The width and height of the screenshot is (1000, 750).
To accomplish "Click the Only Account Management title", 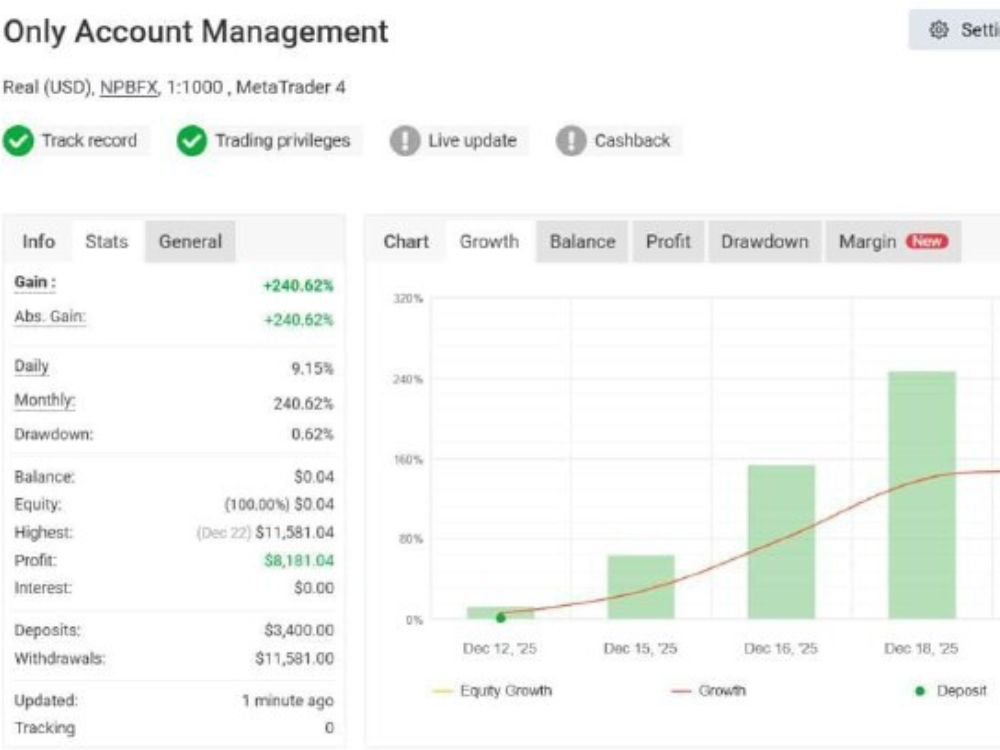I will point(196,32).
